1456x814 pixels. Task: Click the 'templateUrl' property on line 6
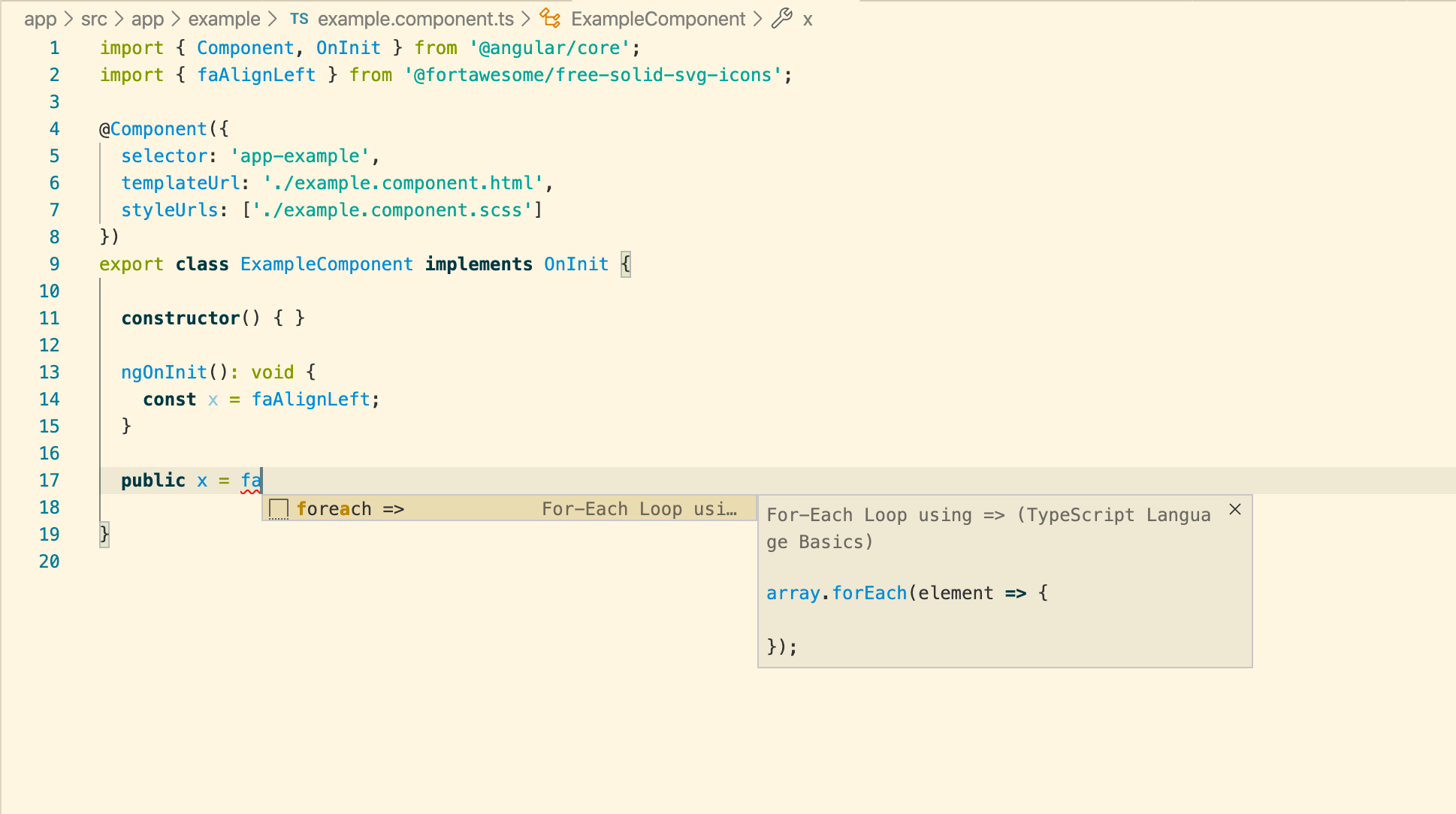point(180,182)
